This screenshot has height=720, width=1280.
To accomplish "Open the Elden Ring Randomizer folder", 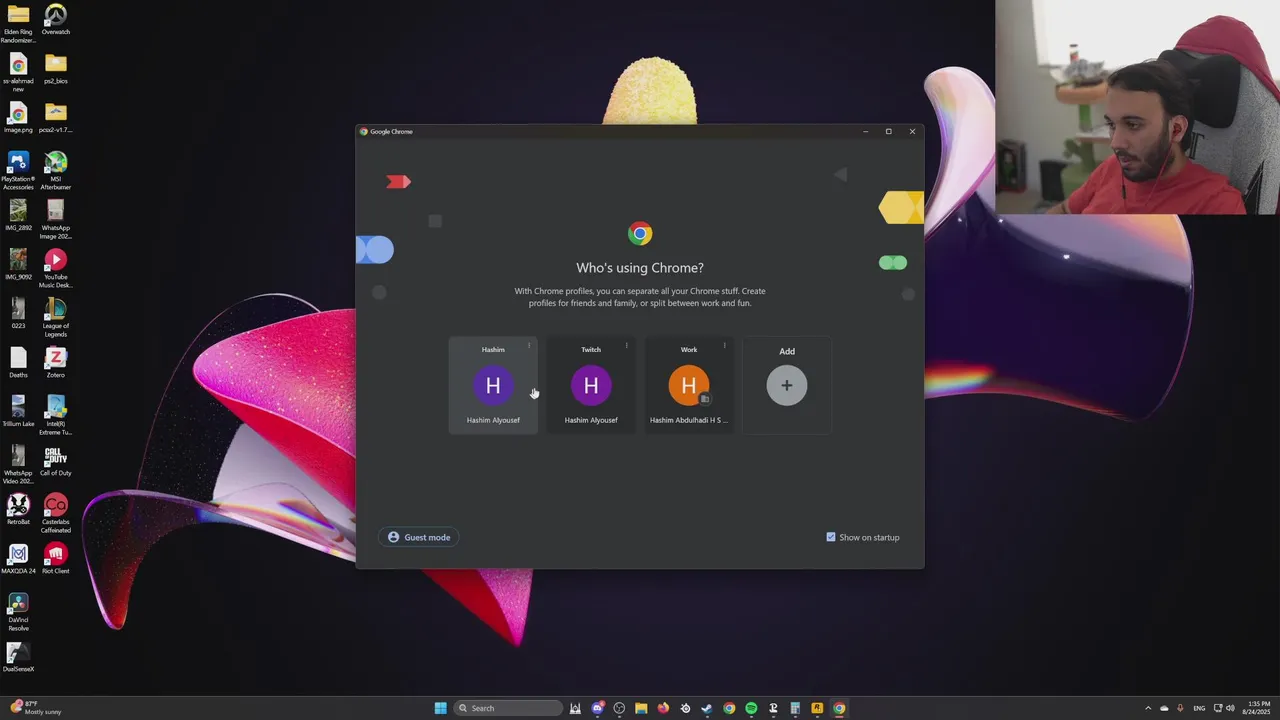I will click(x=18, y=23).
